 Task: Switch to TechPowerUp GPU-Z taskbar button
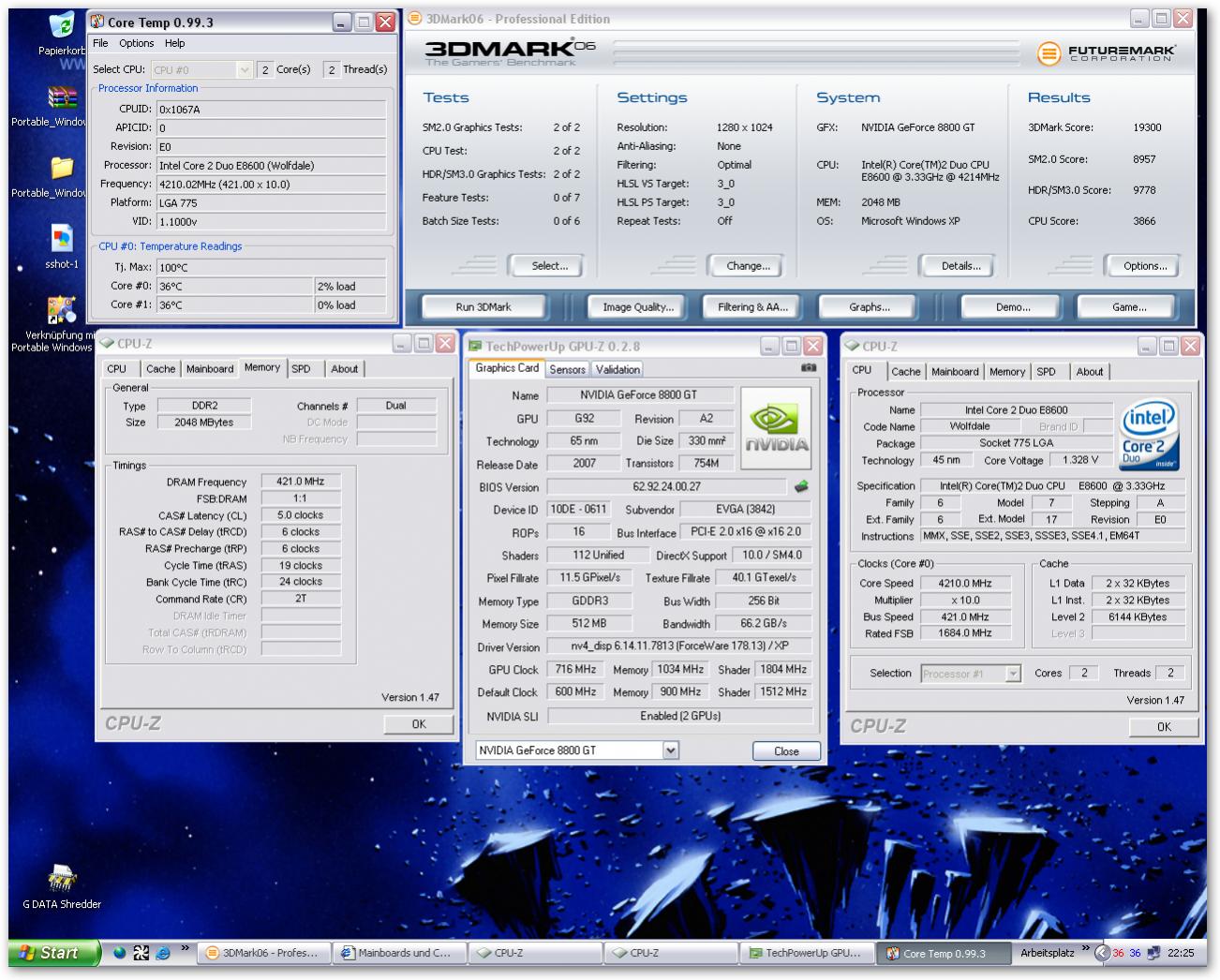808,953
